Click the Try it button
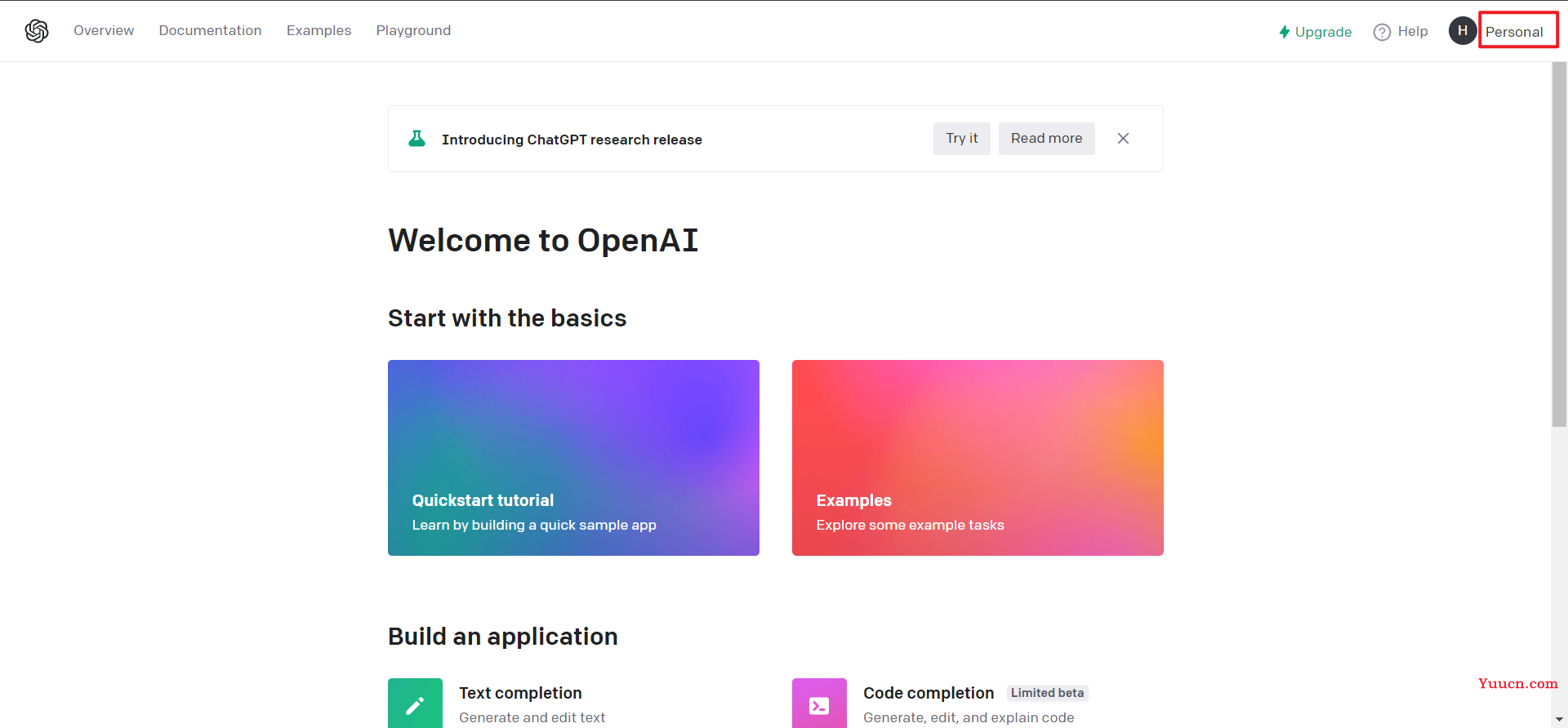Image resolution: width=1568 pixels, height=728 pixels. 961,139
